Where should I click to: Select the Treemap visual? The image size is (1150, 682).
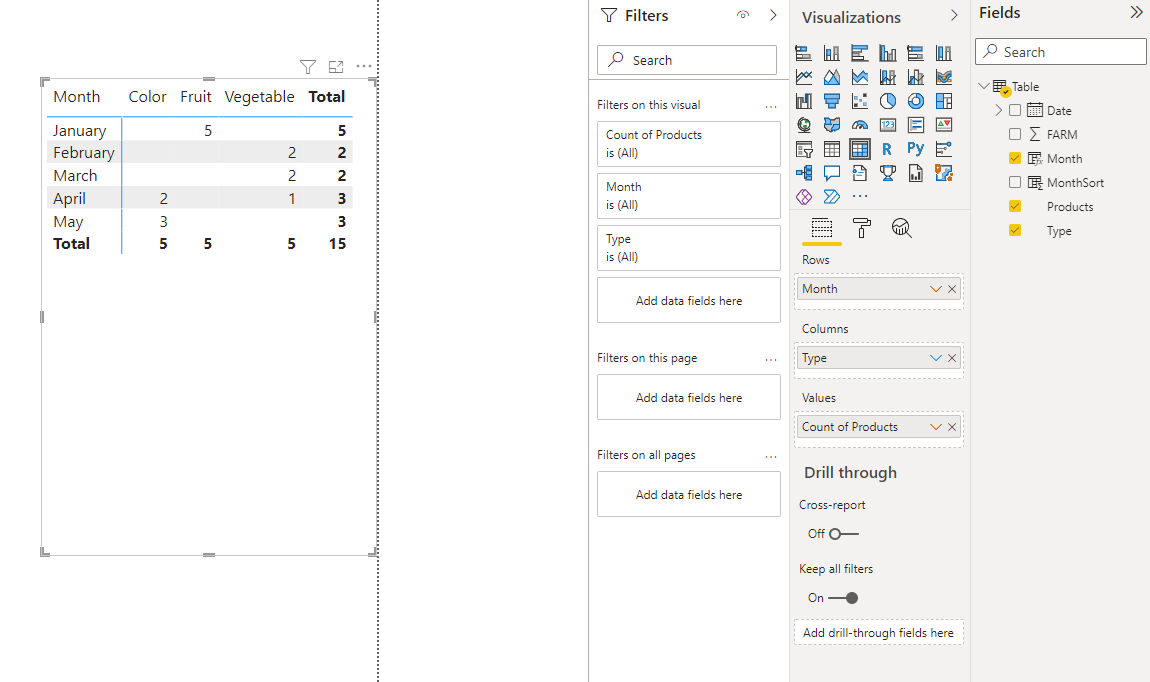(x=944, y=101)
